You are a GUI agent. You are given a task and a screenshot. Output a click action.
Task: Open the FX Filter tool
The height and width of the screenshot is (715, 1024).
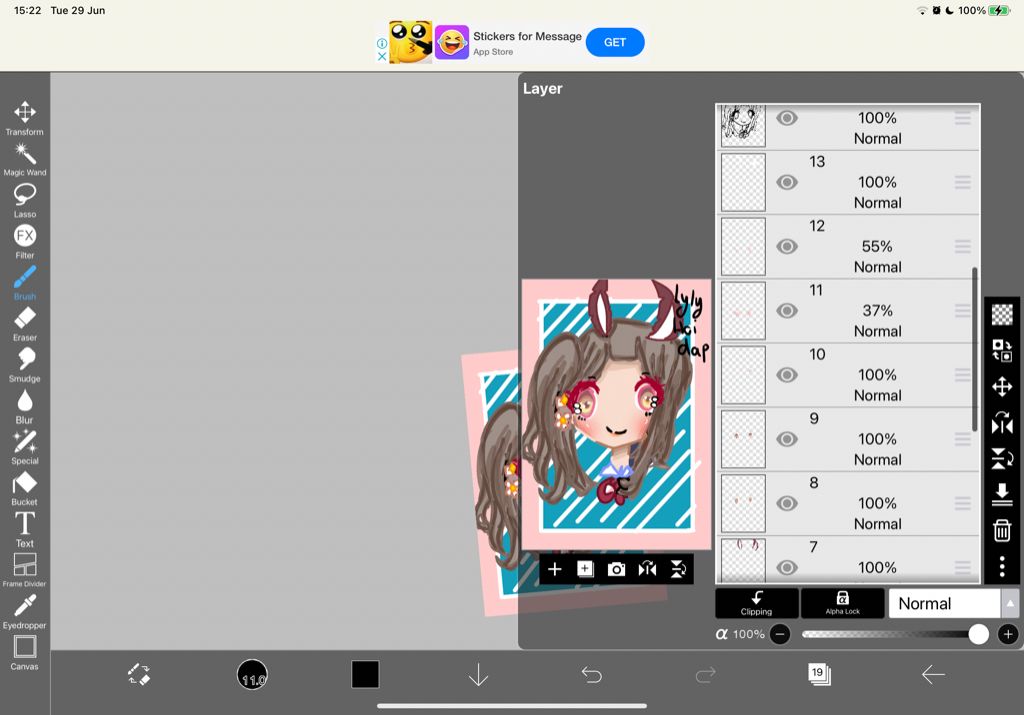pos(25,242)
